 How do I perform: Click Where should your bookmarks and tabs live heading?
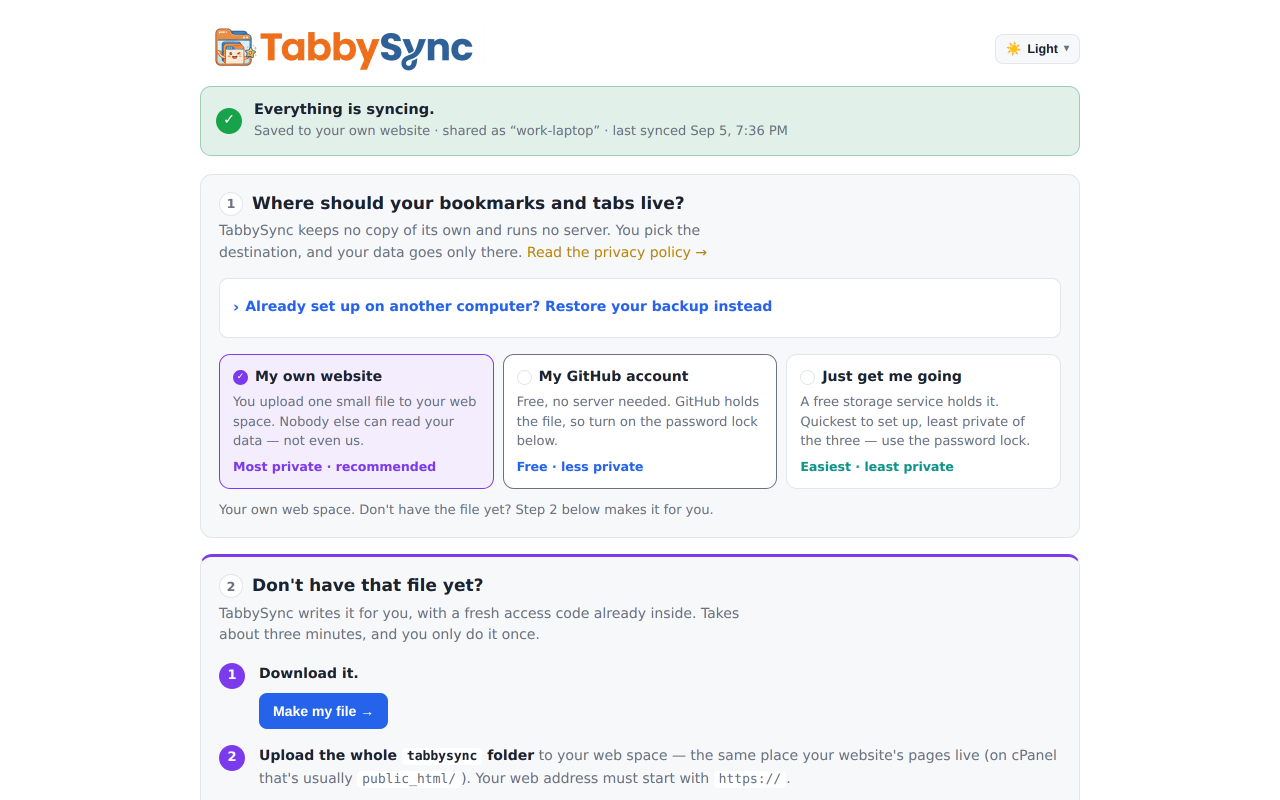(x=468, y=203)
